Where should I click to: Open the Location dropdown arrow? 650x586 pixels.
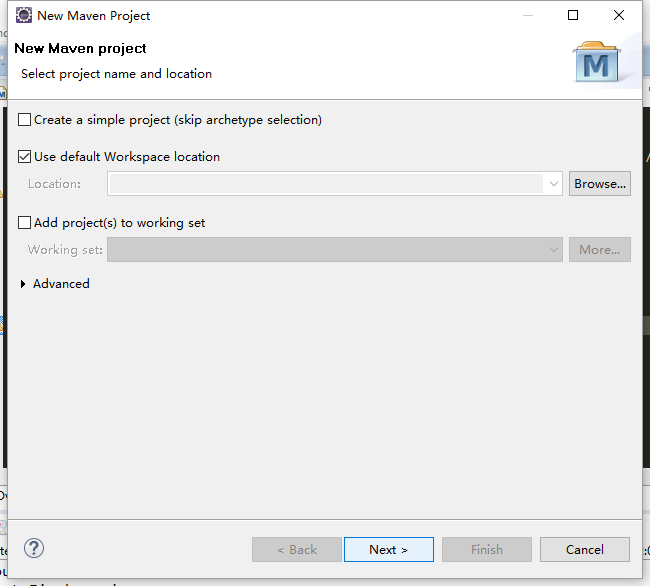click(553, 184)
